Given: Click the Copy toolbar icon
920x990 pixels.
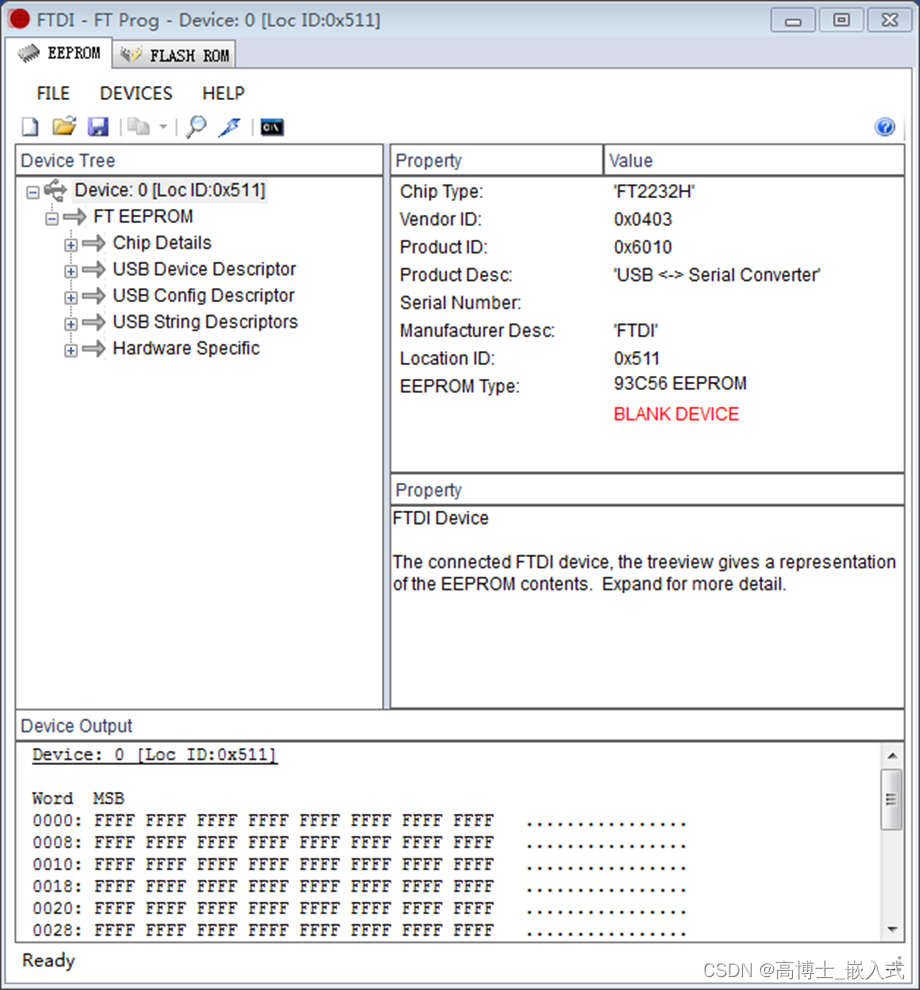Looking at the screenshot, I should pyautogui.click(x=138, y=127).
